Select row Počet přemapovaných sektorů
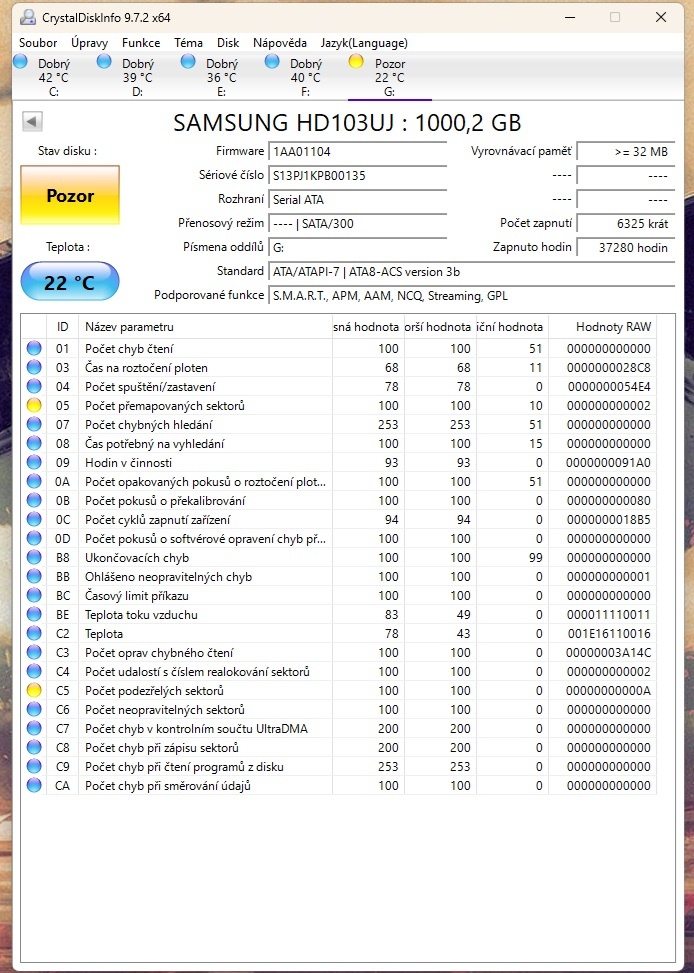694x973 pixels. pos(339,405)
